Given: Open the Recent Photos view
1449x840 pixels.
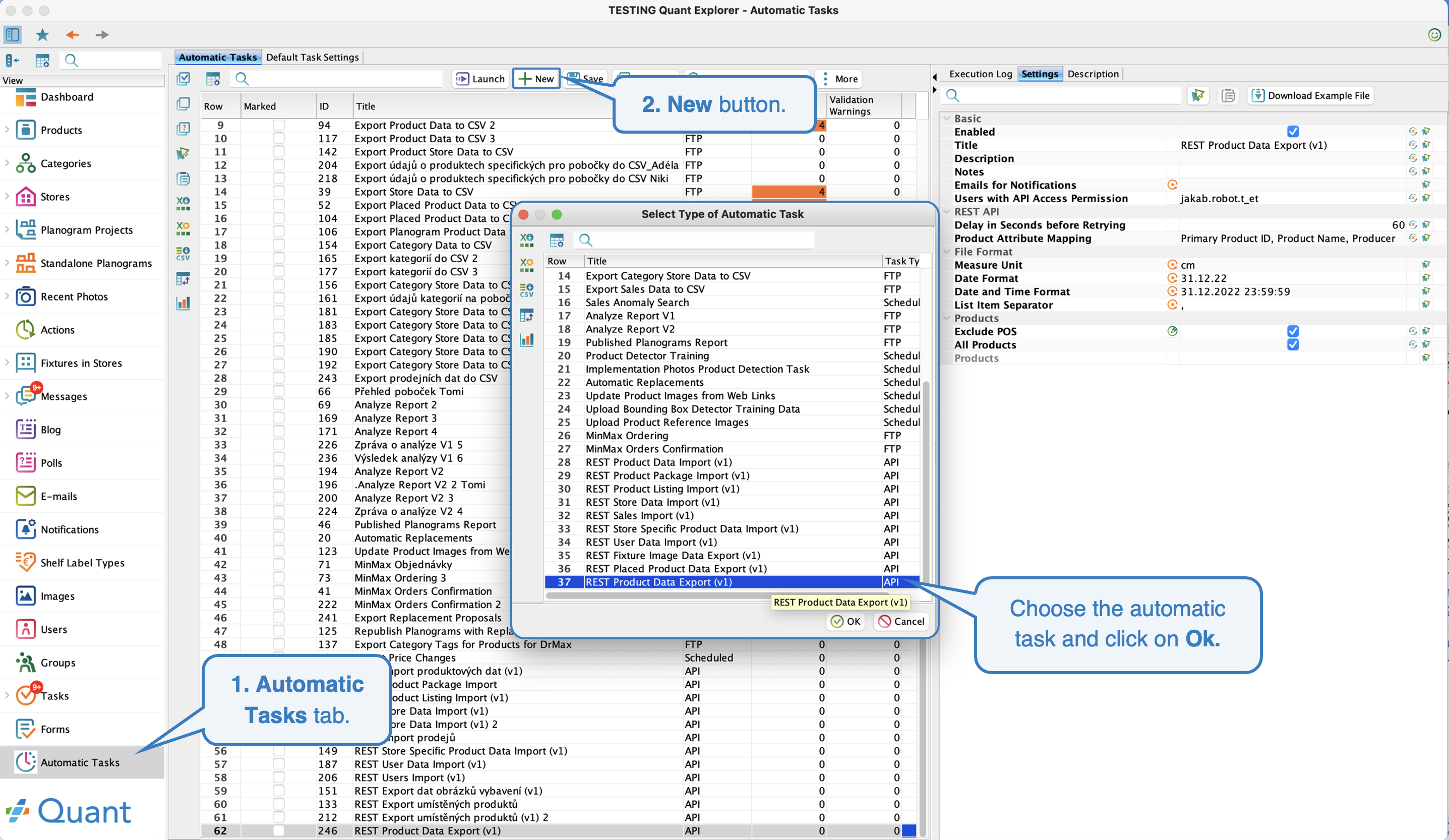Looking at the screenshot, I should tap(74, 296).
